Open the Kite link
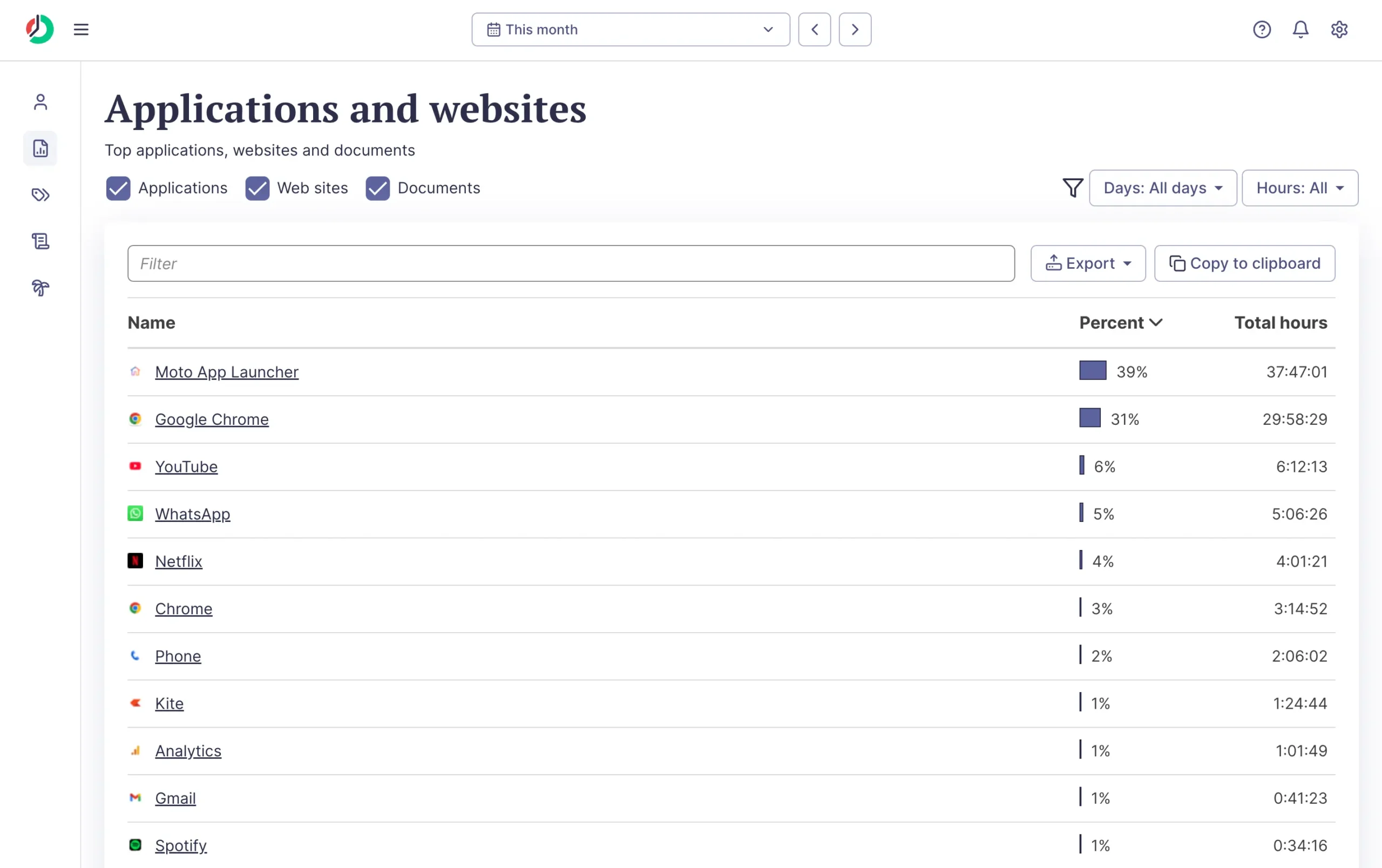 point(170,703)
